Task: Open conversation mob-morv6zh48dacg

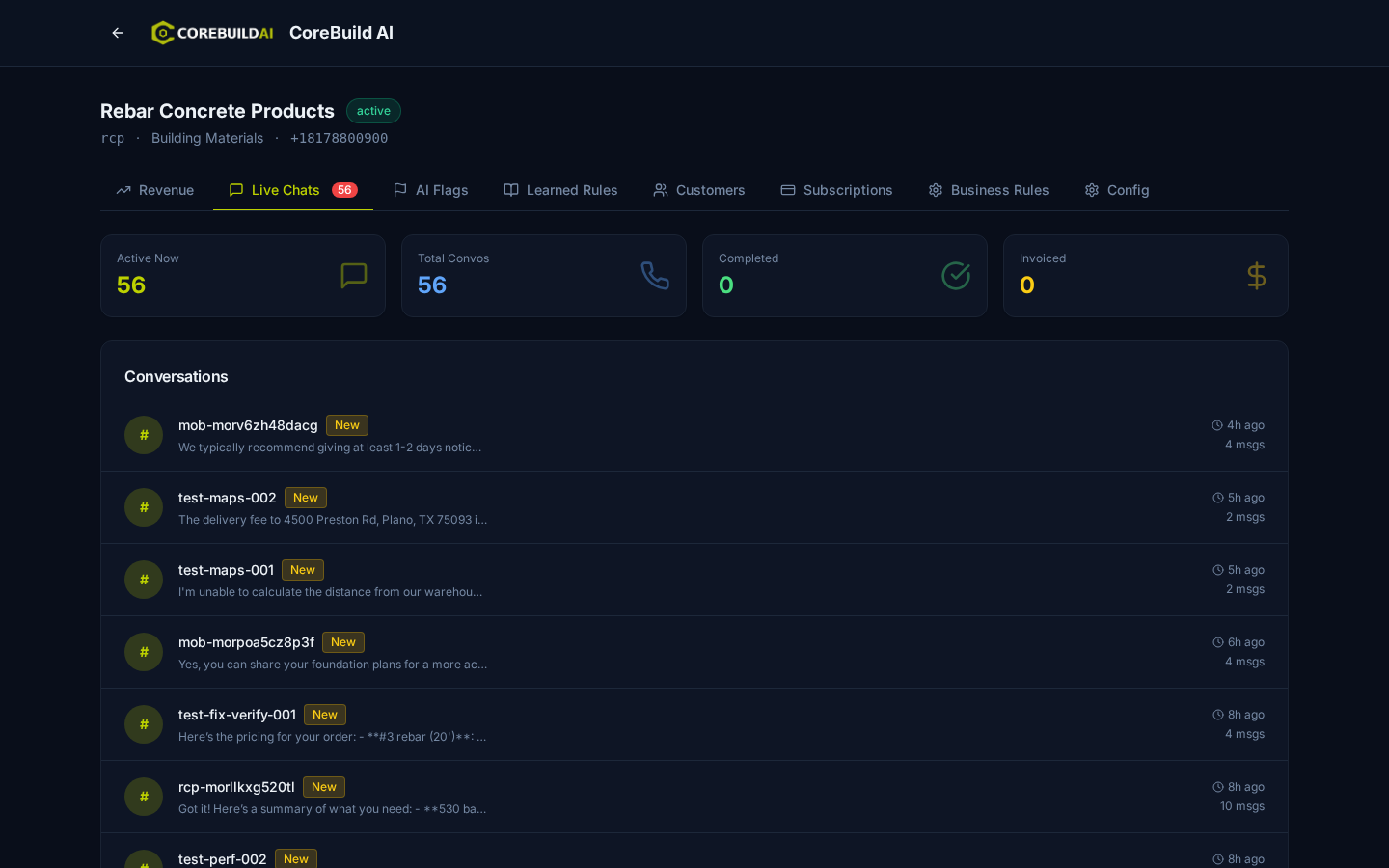Action: (694, 435)
